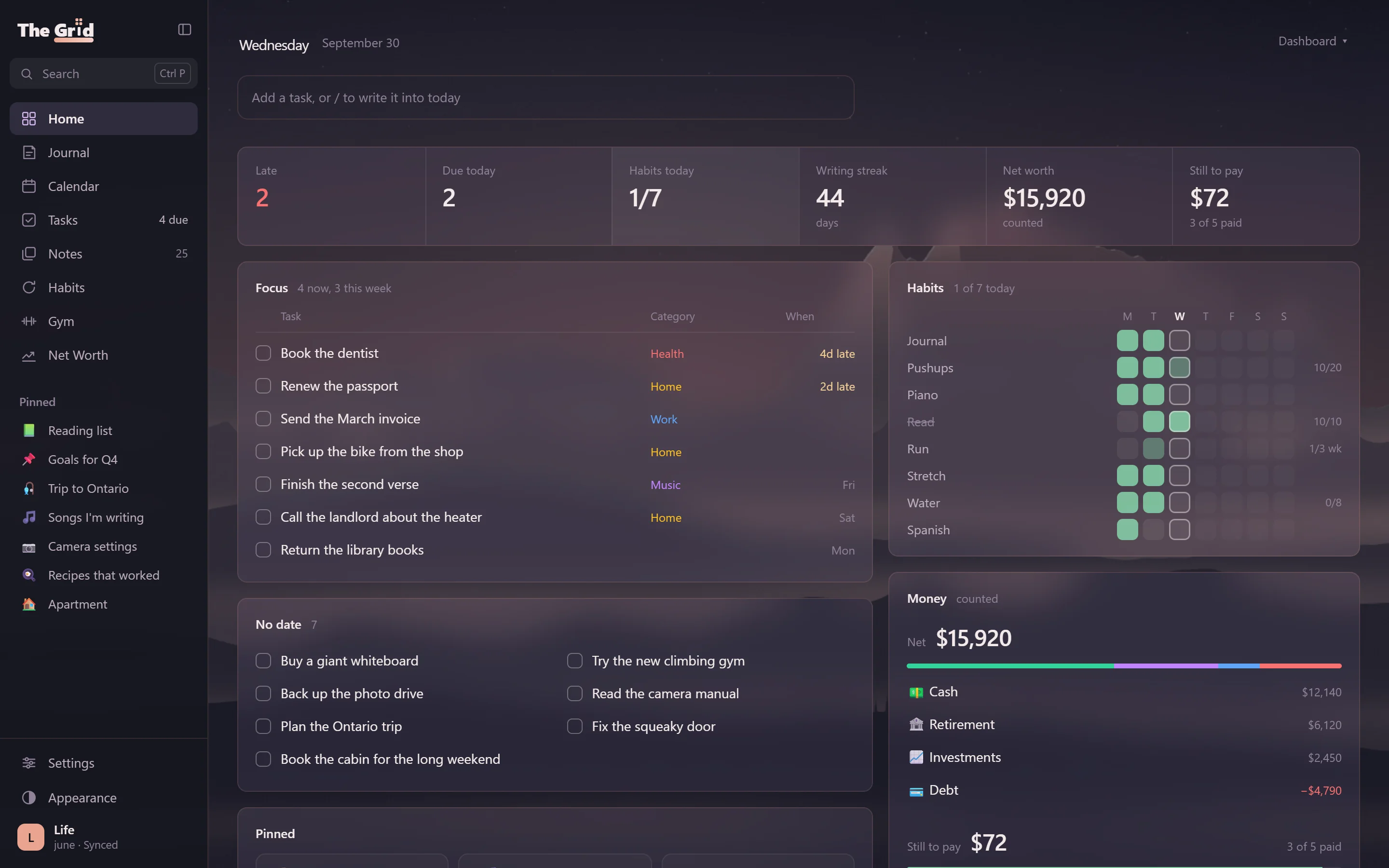The width and height of the screenshot is (1389, 868).
Task: Open the Writing streak stat card
Action: 892,196
